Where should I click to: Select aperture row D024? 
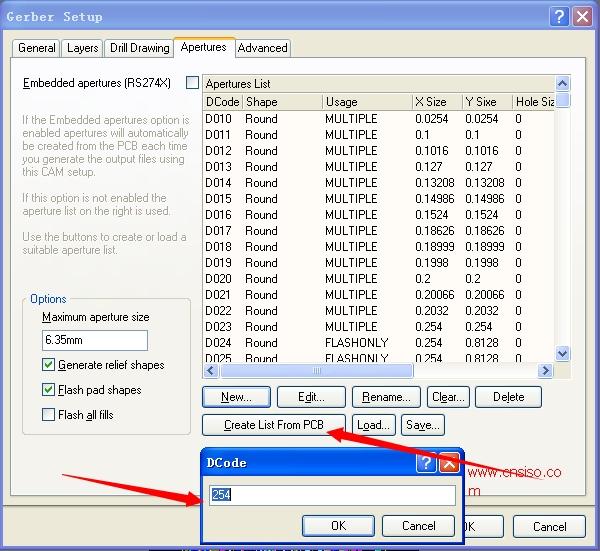[378, 342]
